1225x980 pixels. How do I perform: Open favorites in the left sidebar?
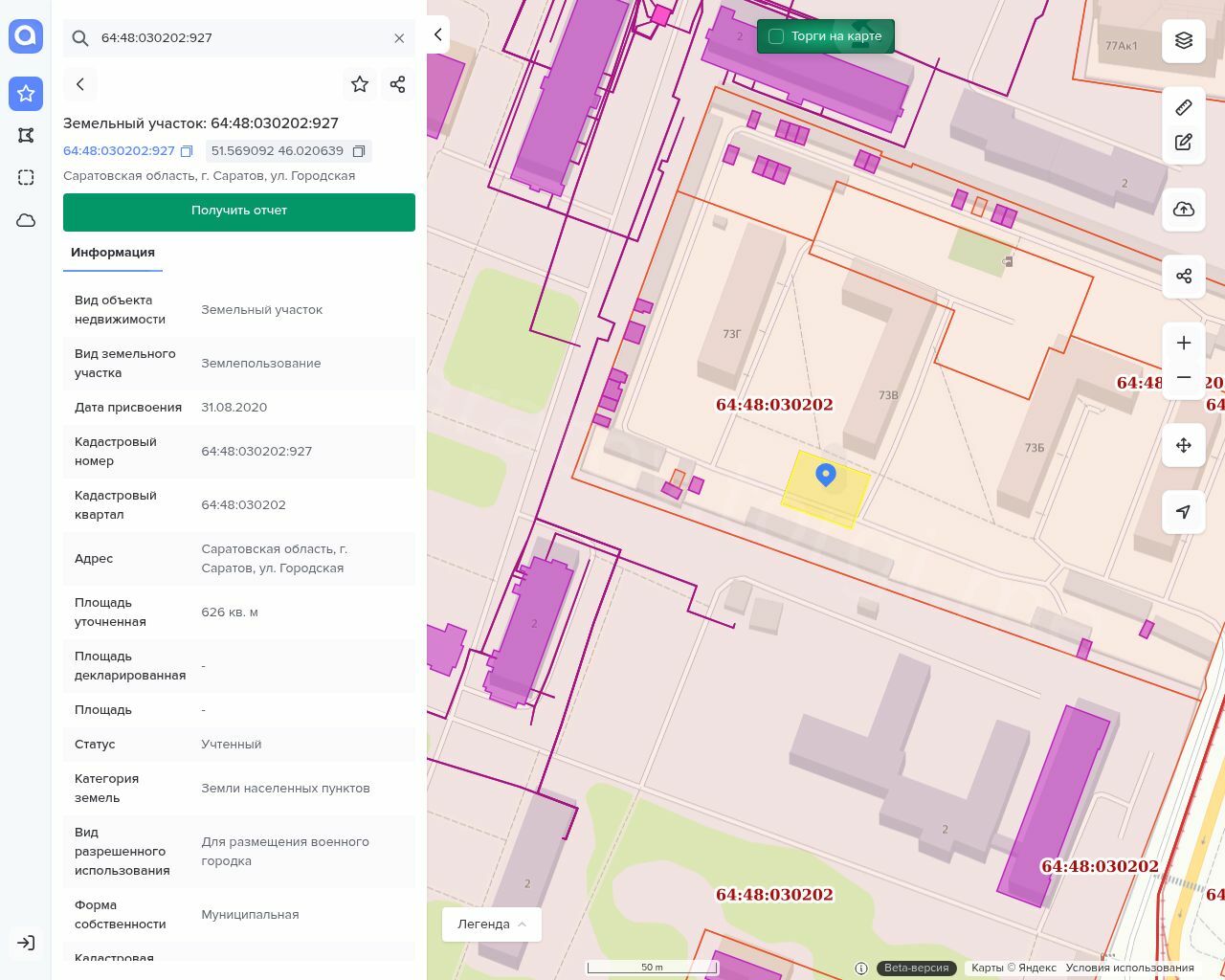click(26, 93)
